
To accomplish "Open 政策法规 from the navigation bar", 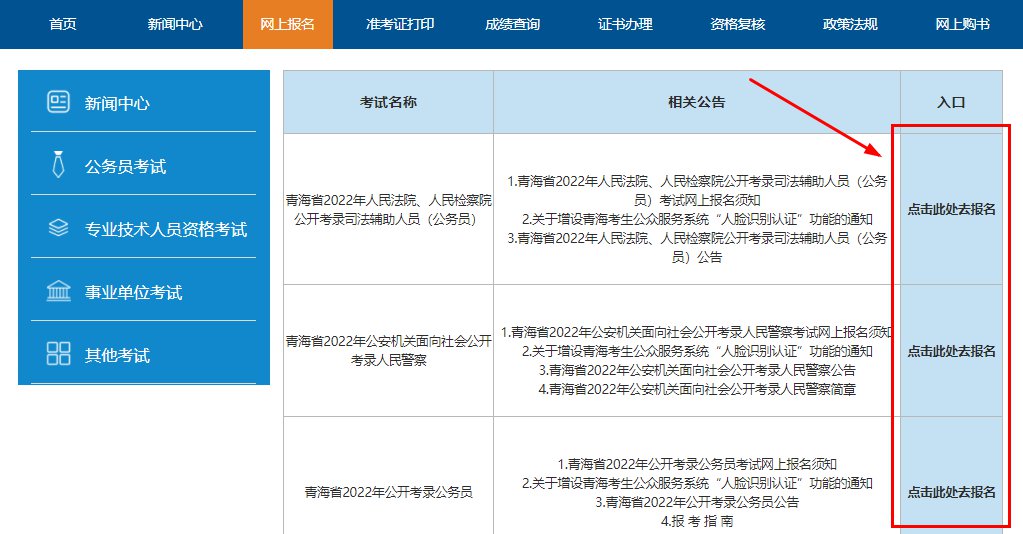I will tap(850, 24).
